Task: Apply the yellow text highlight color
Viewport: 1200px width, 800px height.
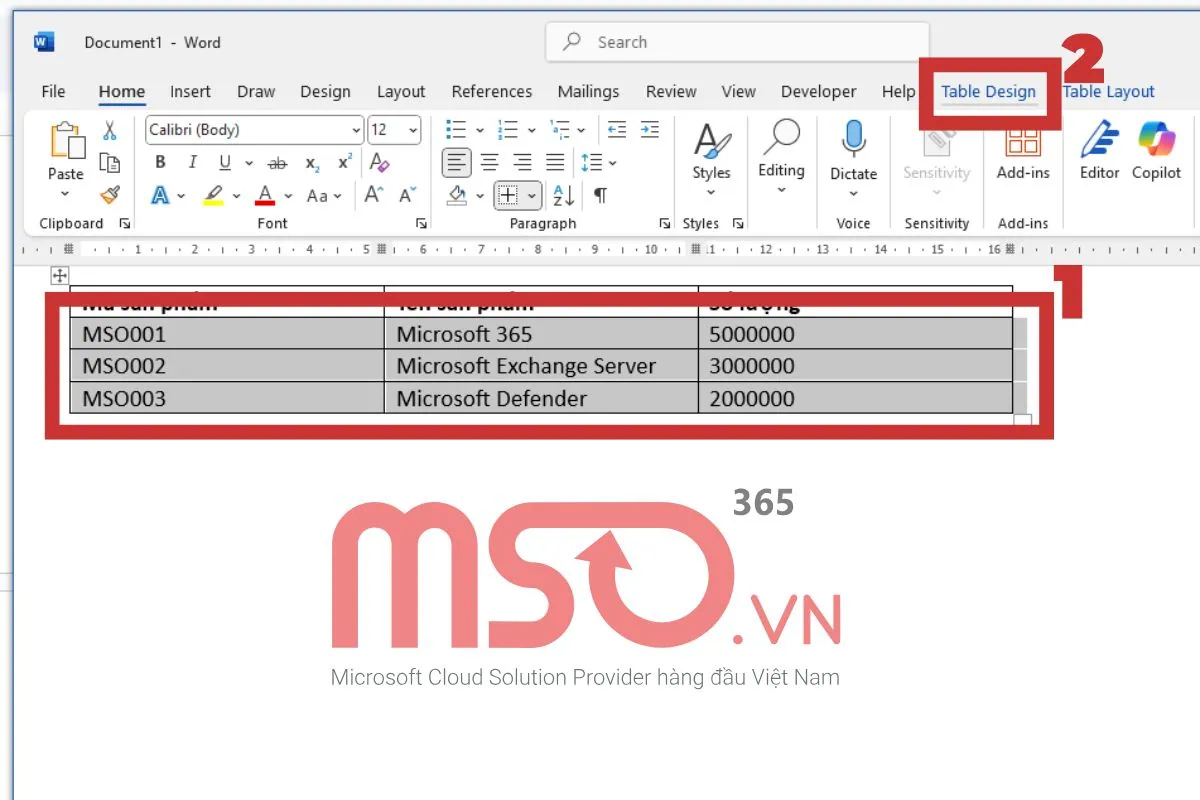Action: point(213,195)
